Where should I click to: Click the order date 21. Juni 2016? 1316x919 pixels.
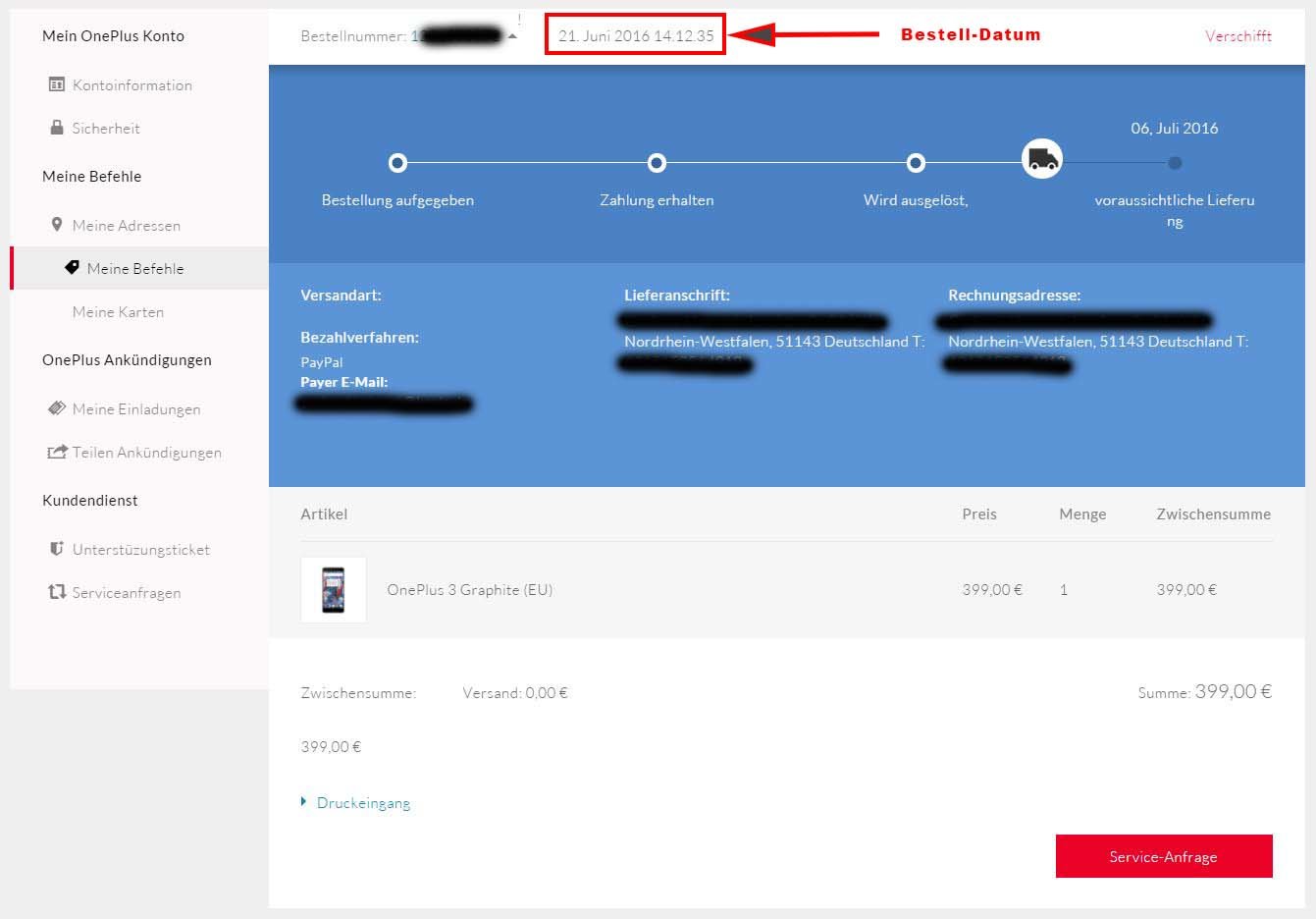pyautogui.click(x=636, y=35)
